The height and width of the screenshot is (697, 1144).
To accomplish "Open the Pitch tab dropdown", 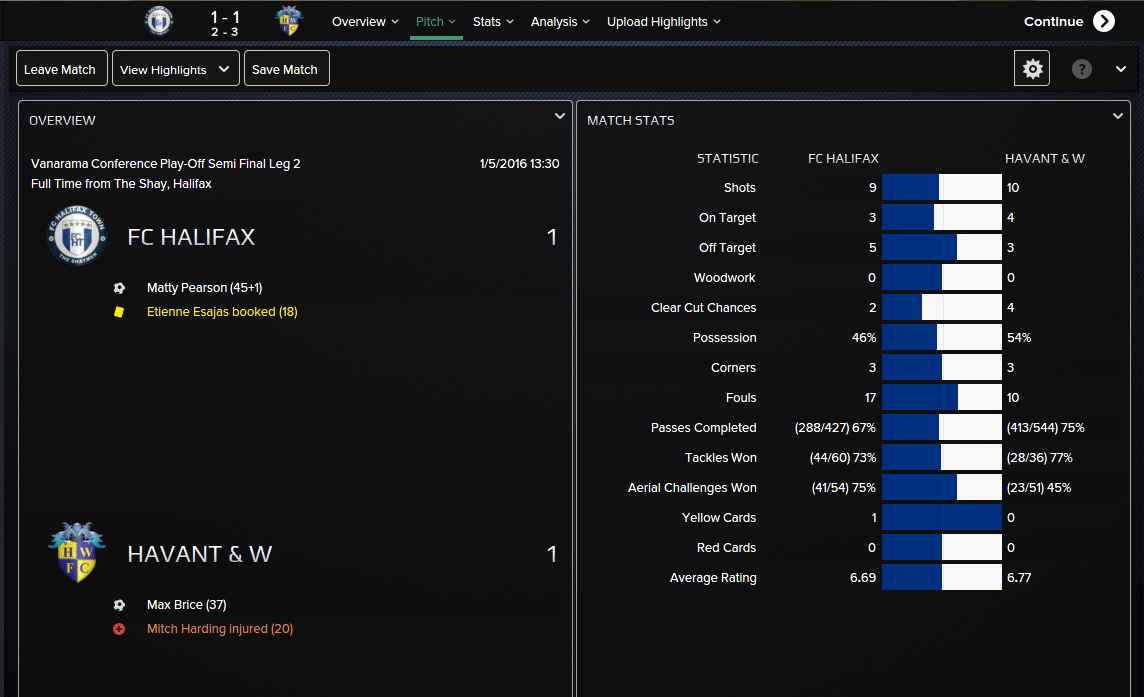I will 436,22.
